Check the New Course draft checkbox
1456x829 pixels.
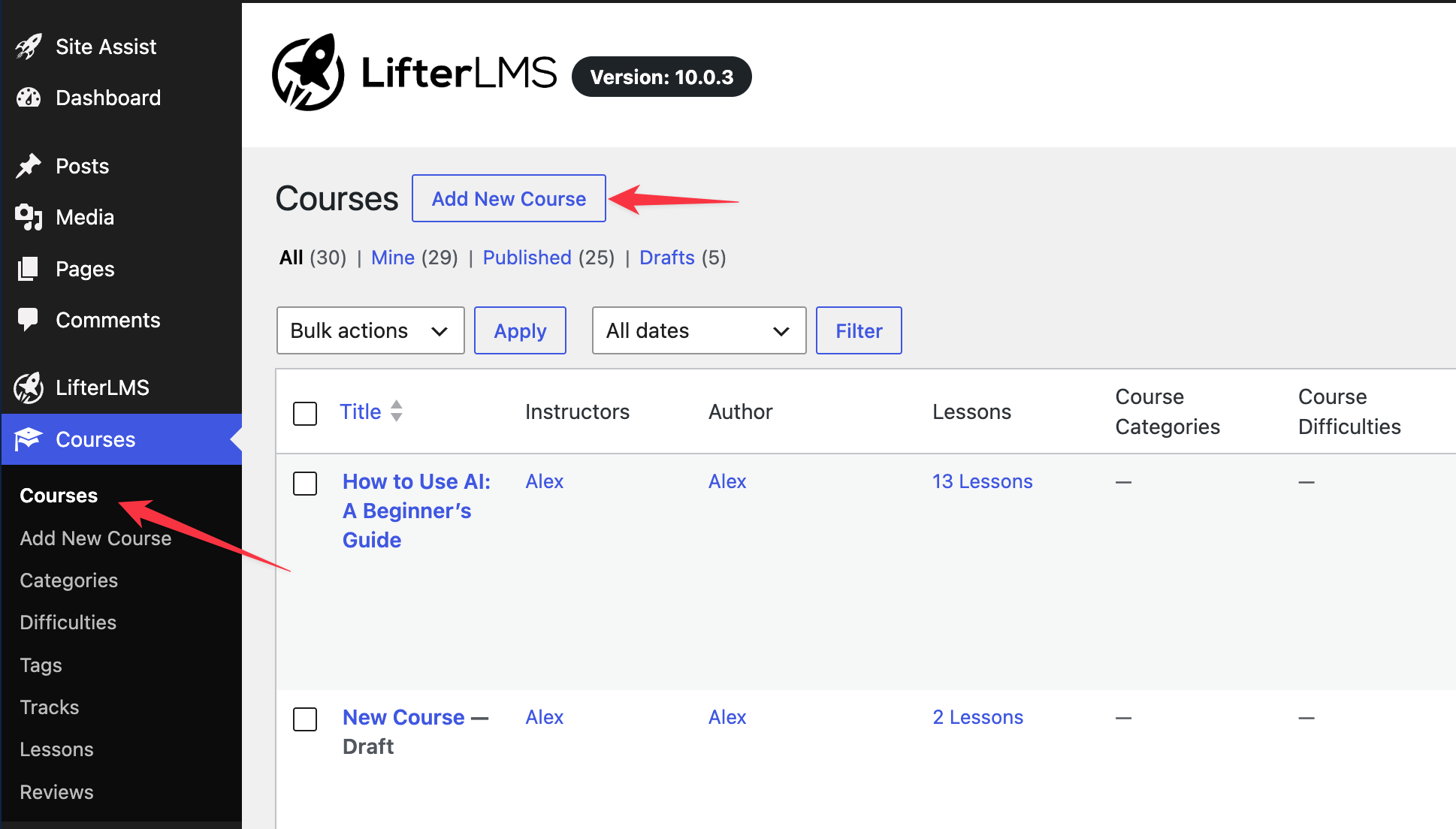click(x=305, y=719)
